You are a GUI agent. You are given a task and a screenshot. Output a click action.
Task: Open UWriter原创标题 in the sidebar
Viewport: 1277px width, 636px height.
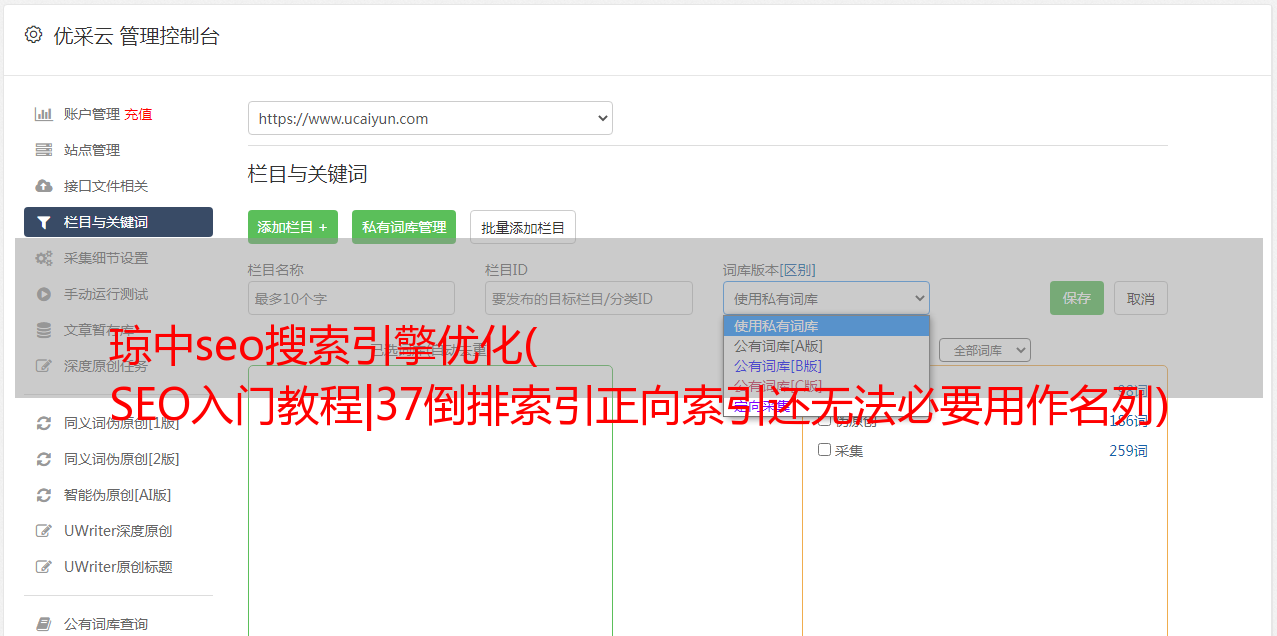118,567
